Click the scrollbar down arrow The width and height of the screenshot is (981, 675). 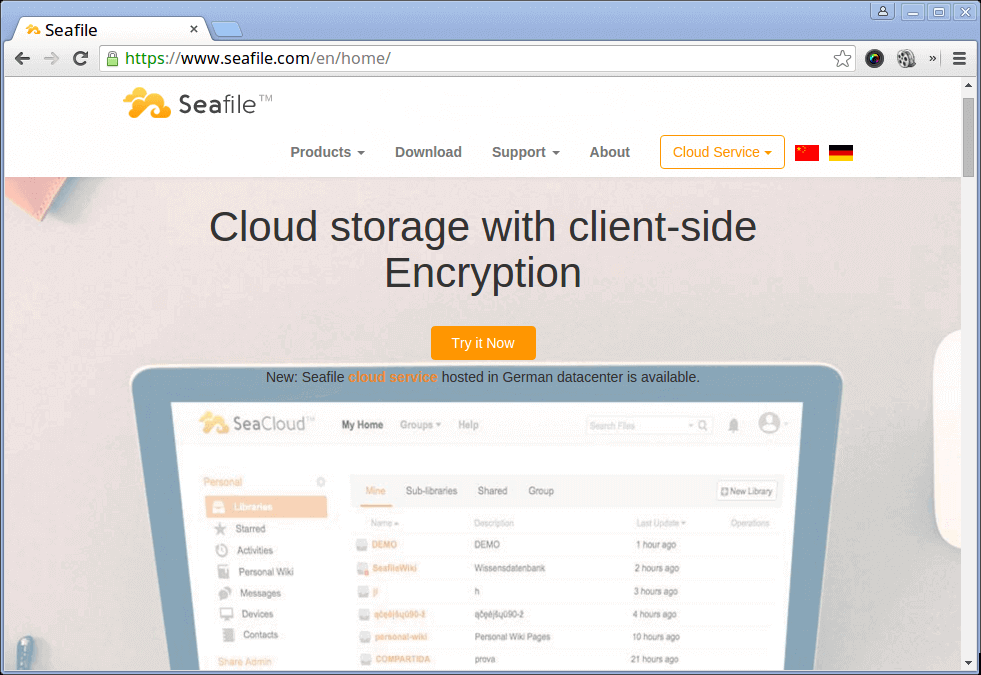pyautogui.click(x=968, y=662)
